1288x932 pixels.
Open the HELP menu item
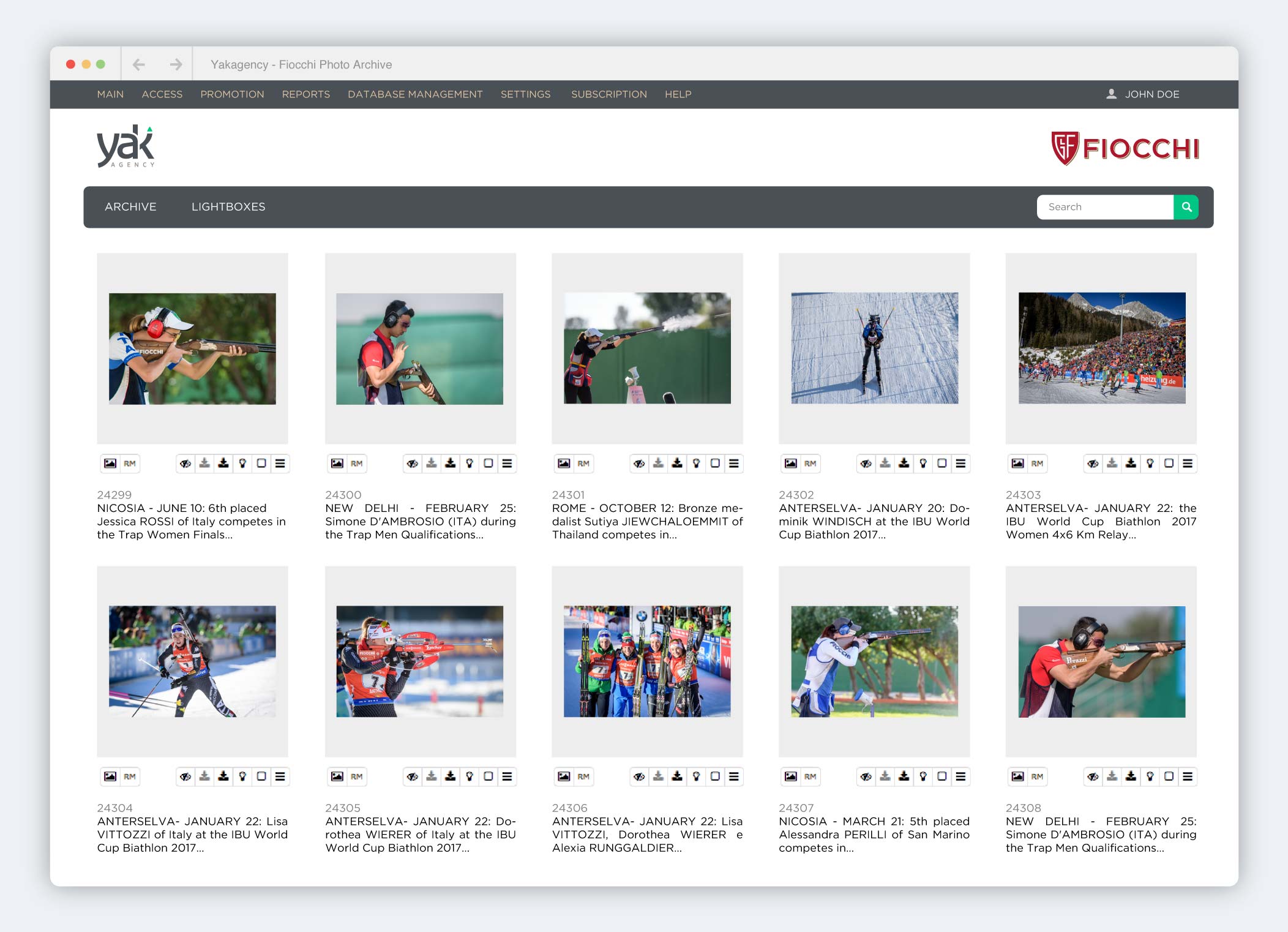coord(678,94)
